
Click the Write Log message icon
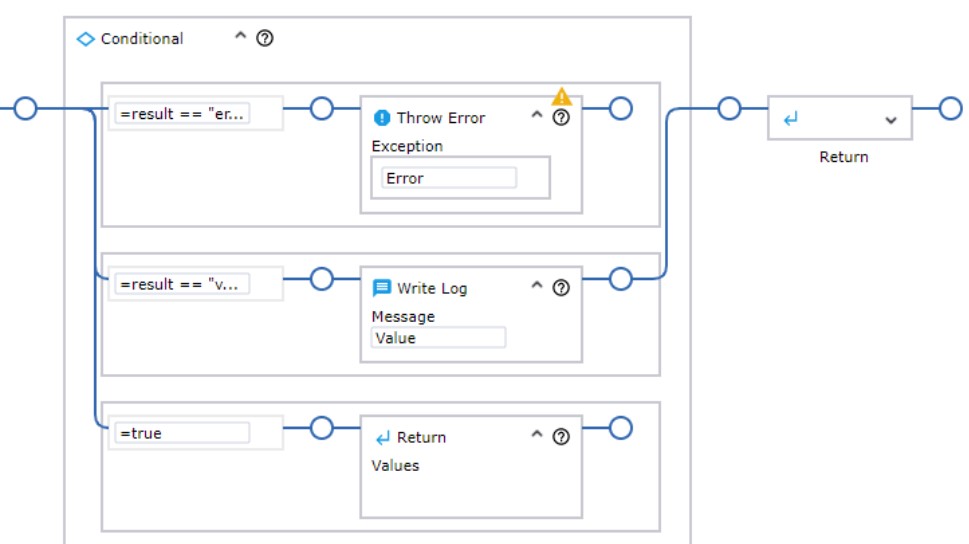[382, 288]
